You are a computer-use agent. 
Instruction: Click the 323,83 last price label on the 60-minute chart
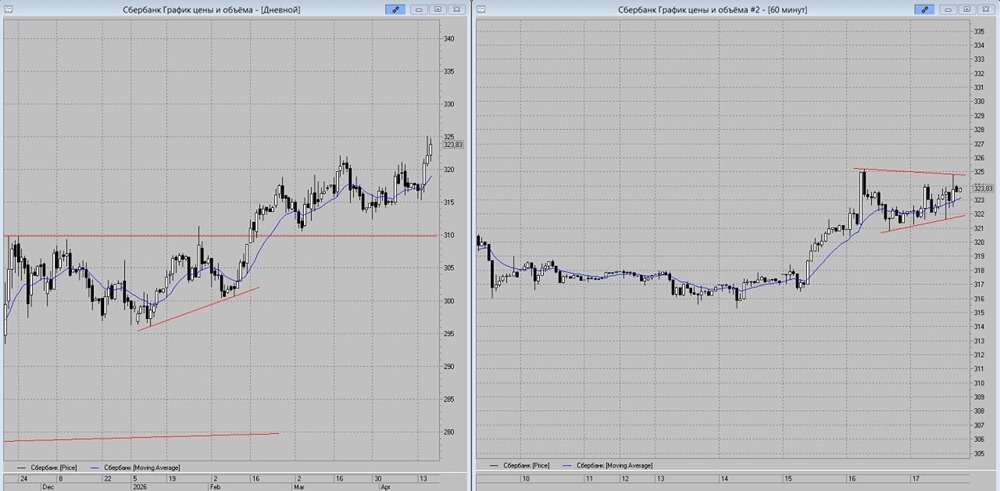(983, 189)
